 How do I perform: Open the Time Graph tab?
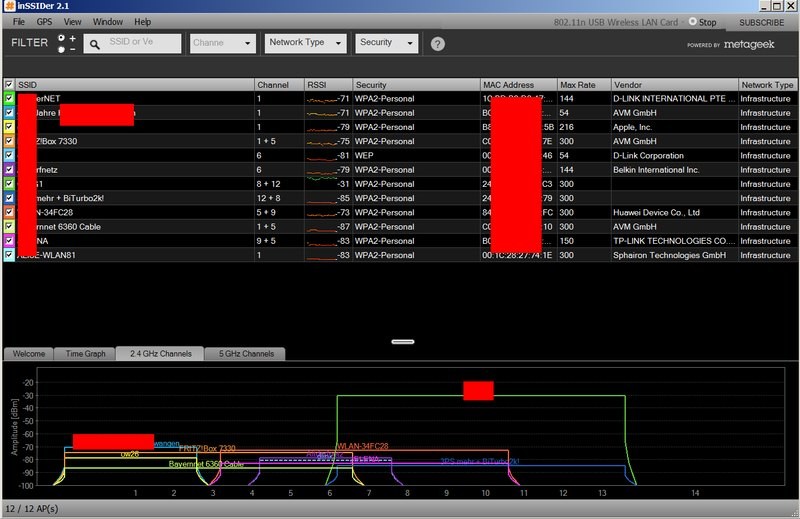coord(85,354)
